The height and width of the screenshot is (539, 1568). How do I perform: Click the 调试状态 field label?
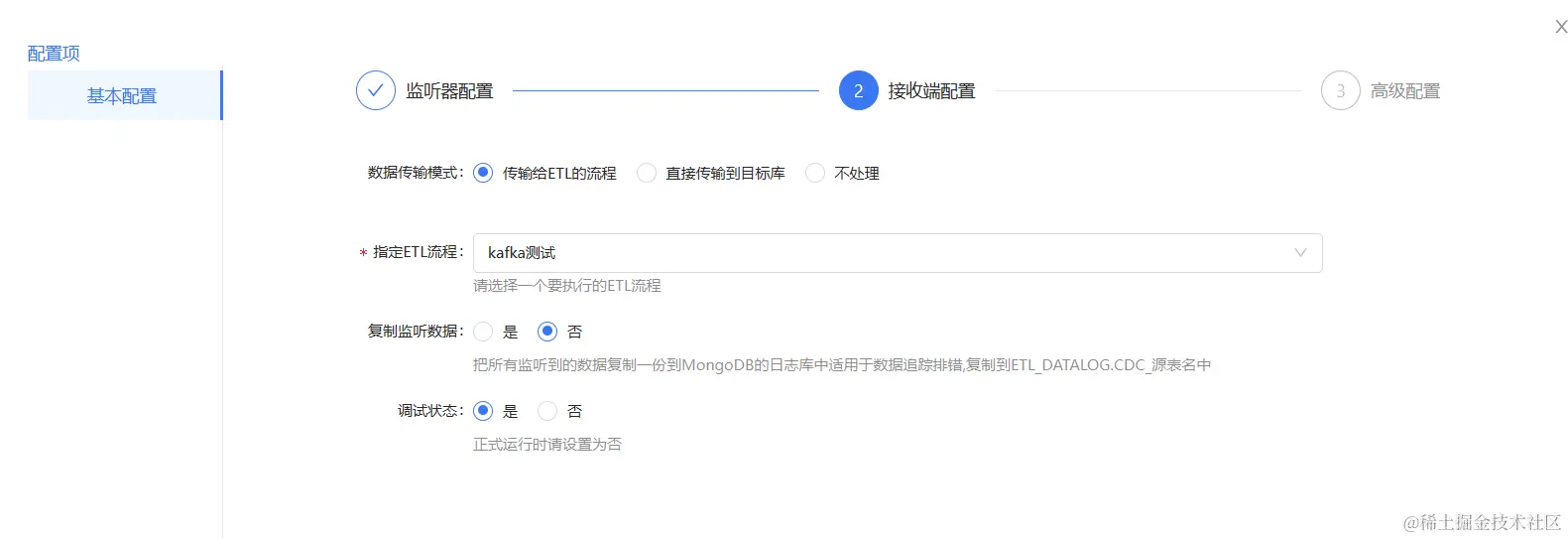coord(431,411)
